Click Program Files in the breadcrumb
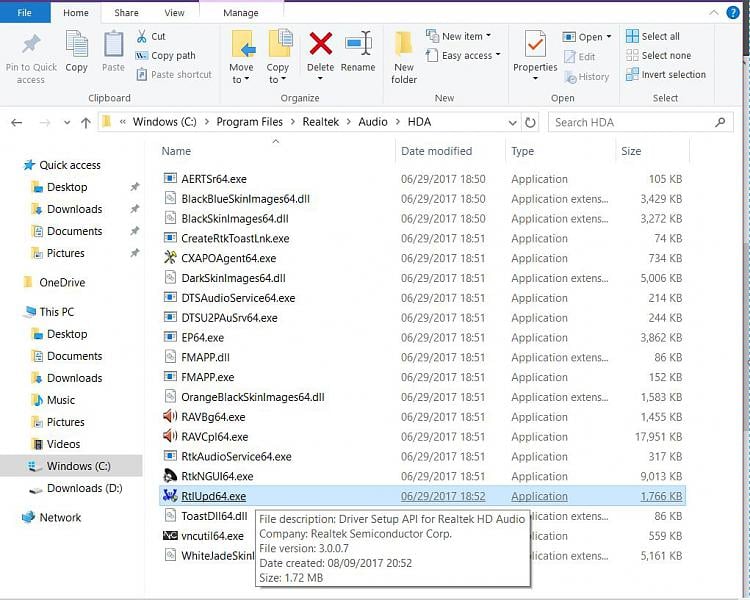This screenshot has height=600, width=750. pos(249,122)
